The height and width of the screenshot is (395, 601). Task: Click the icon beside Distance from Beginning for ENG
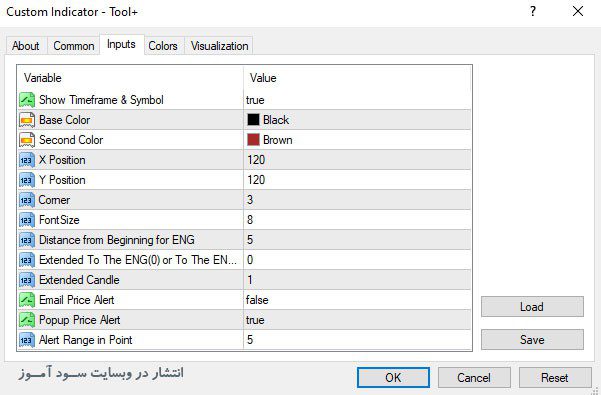click(x=27, y=240)
